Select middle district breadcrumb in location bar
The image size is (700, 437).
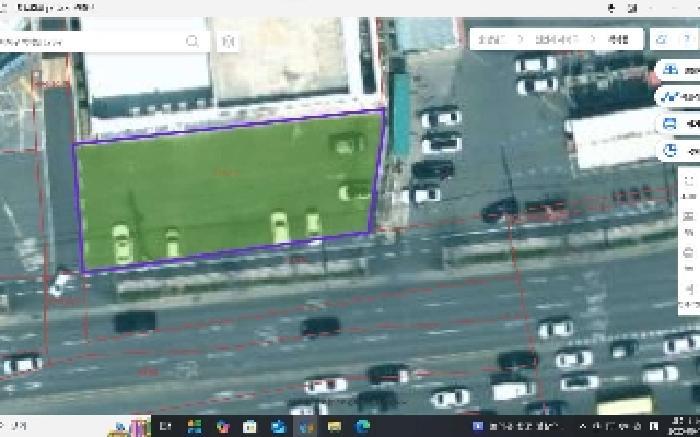coord(557,39)
